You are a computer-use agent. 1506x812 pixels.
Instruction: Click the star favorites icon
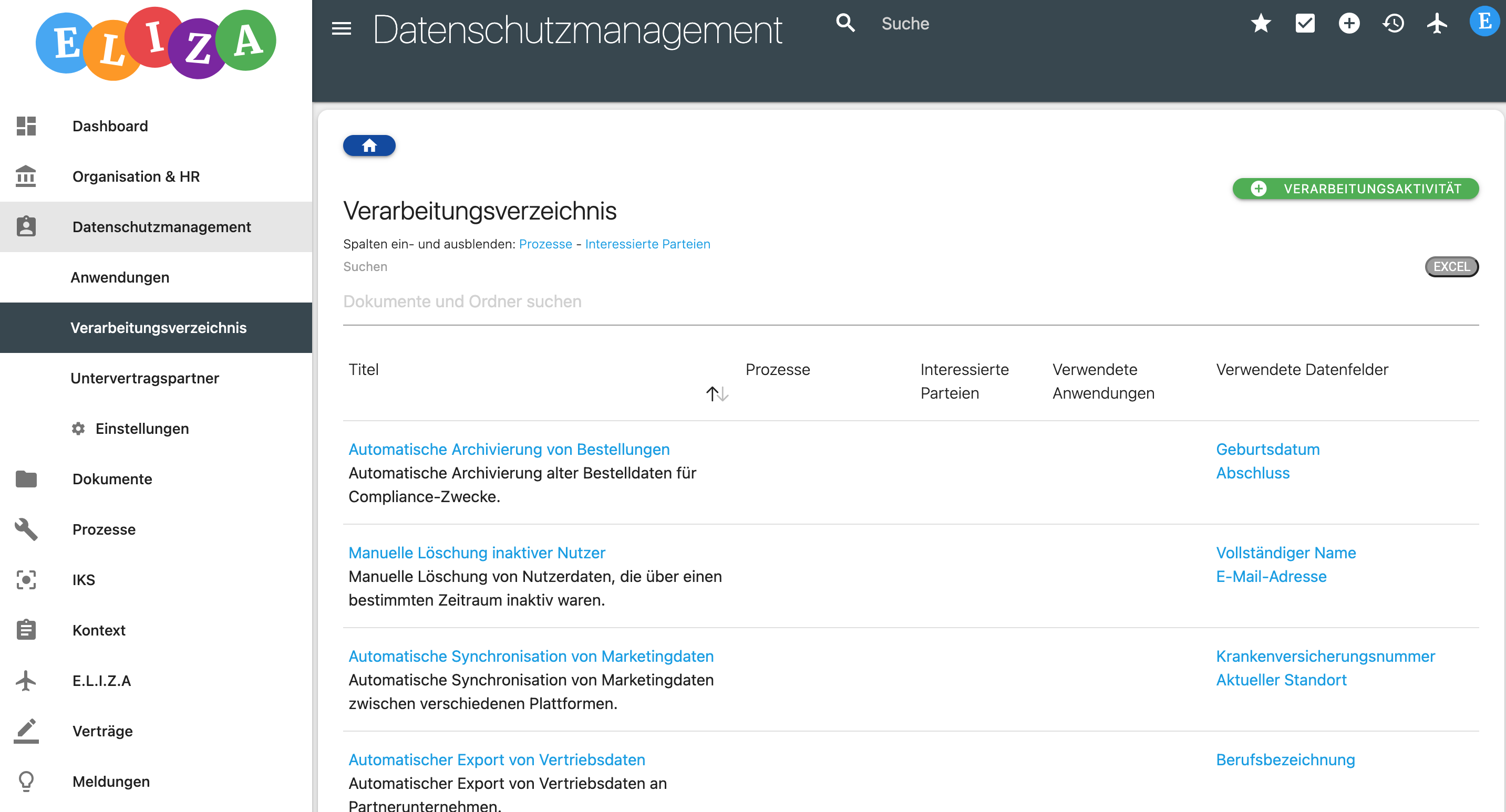coord(1261,23)
